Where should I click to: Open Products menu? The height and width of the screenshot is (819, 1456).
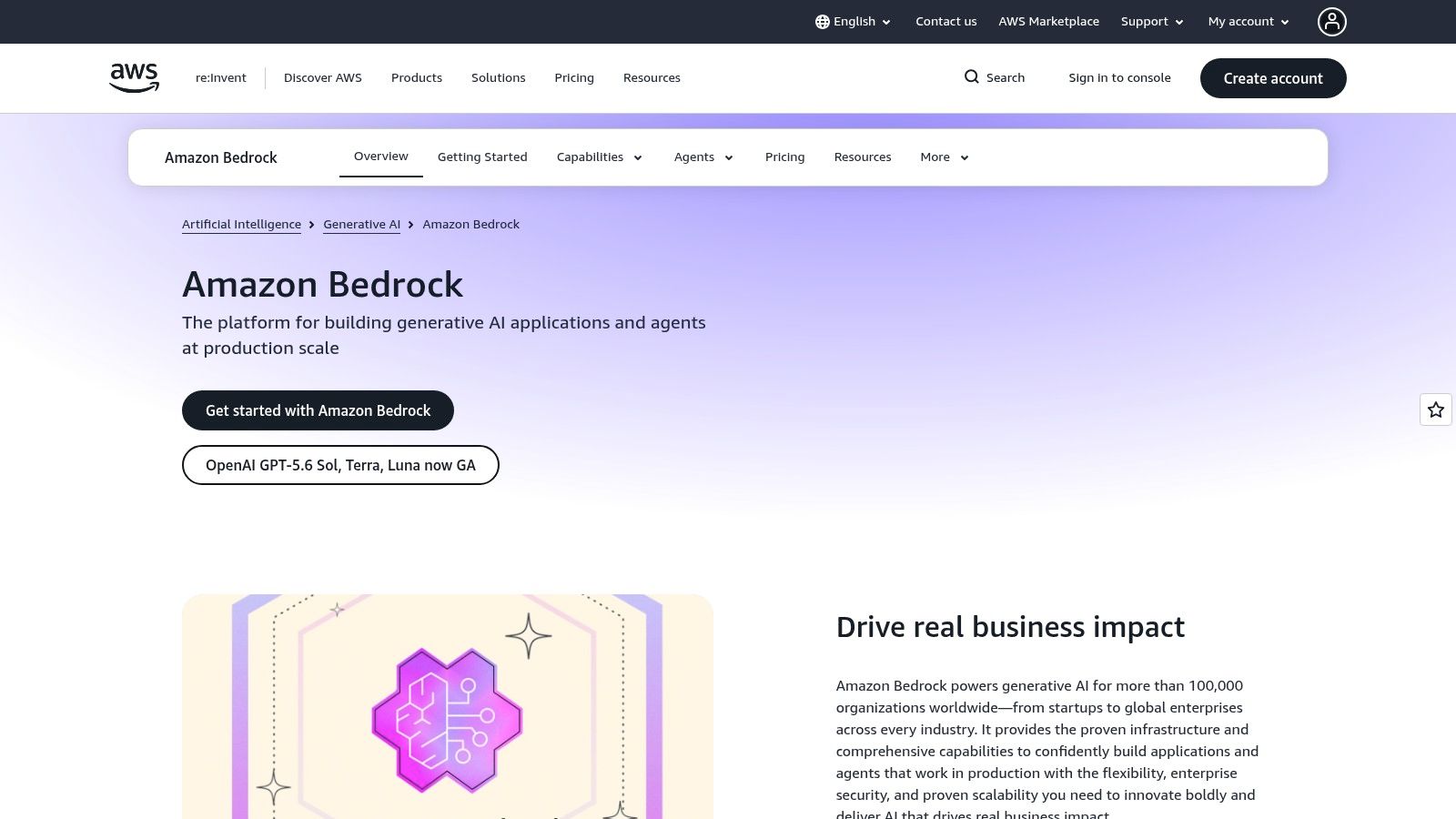[417, 78]
